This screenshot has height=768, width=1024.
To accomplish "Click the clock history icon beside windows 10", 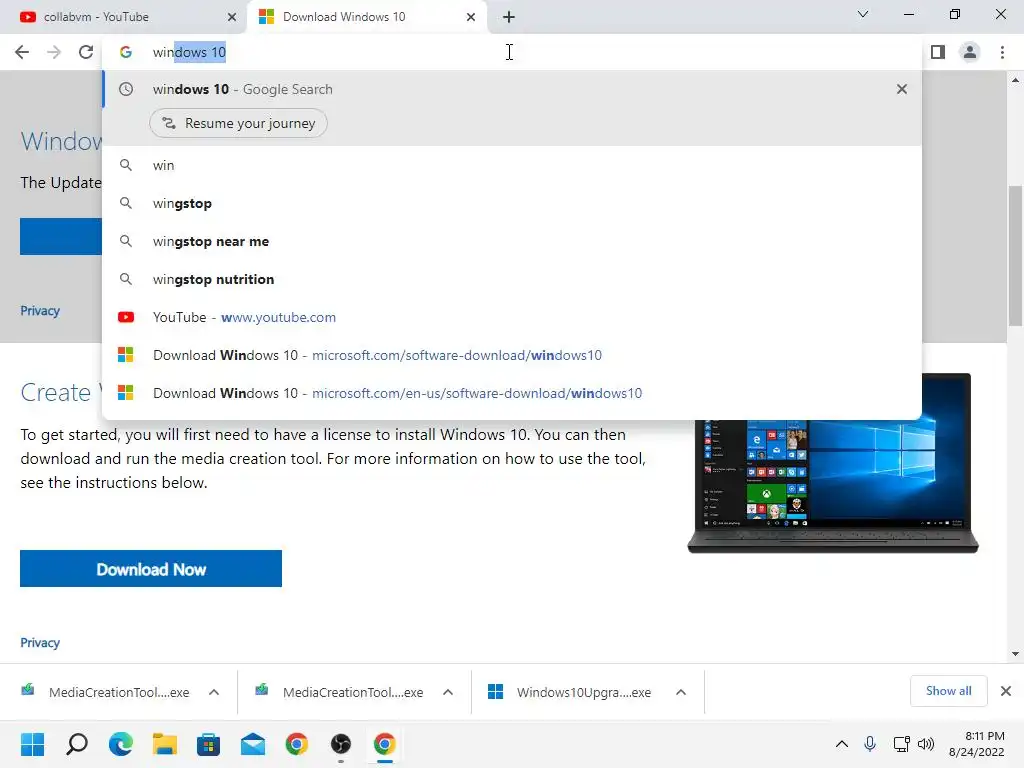I will tap(126, 89).
